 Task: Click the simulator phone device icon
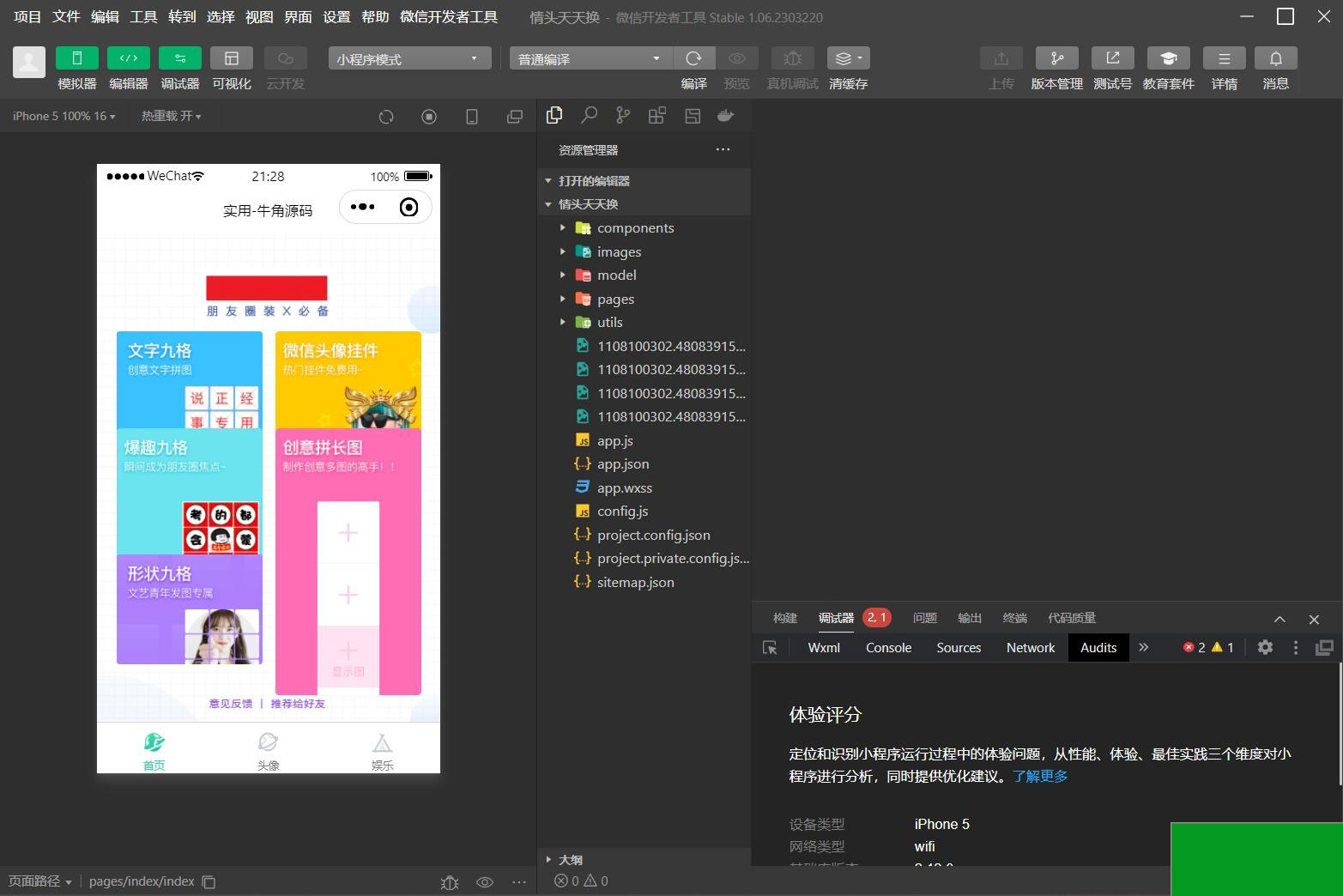coord(472,117)
